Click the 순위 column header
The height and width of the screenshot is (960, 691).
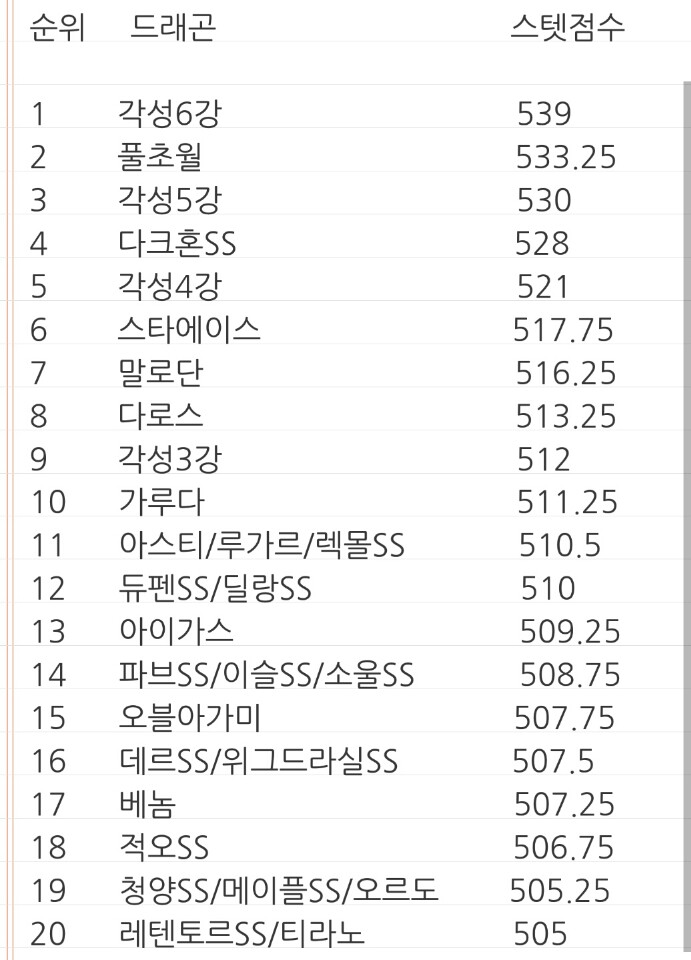point(57,28)
